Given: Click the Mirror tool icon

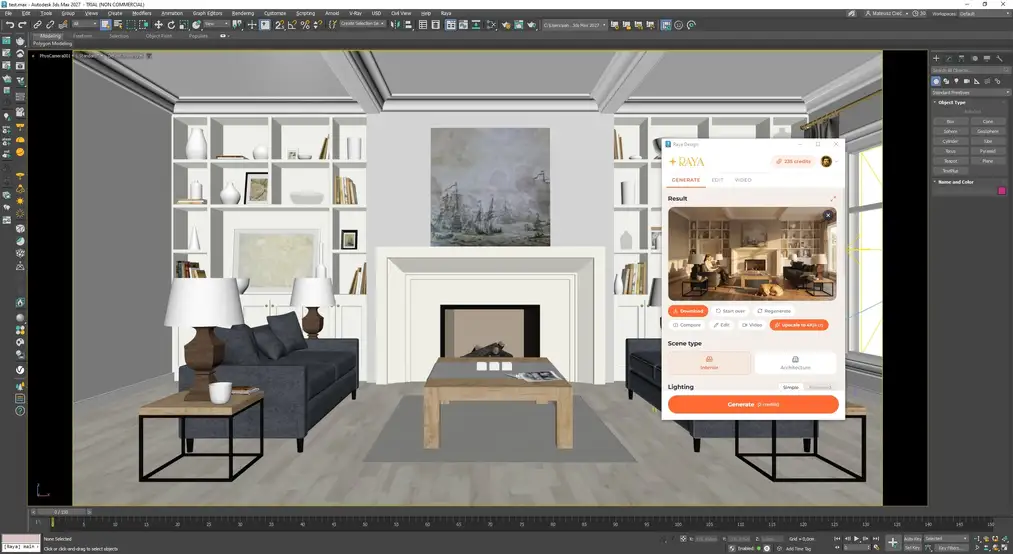Looking at the screenshot, I should pos(395,25).
